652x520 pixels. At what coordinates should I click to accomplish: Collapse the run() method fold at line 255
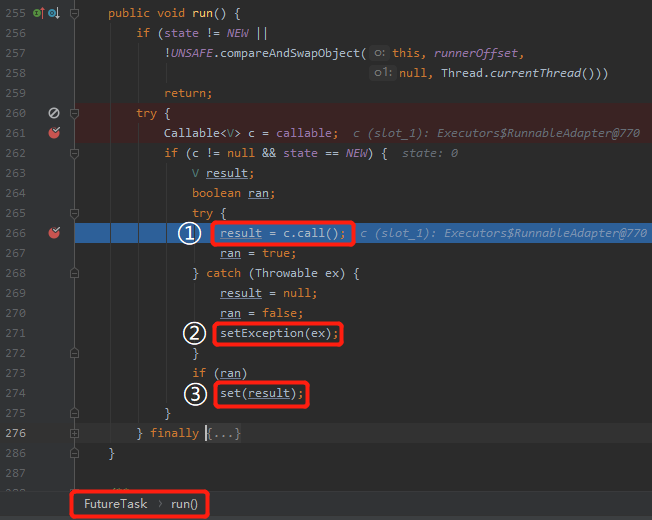point(74,14)
